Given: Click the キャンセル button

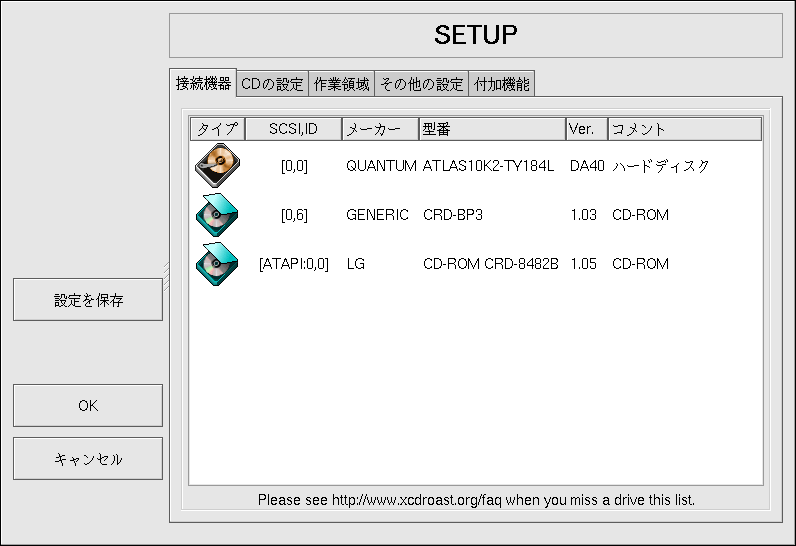Looking at the screenshot, I should coord(88,459).
